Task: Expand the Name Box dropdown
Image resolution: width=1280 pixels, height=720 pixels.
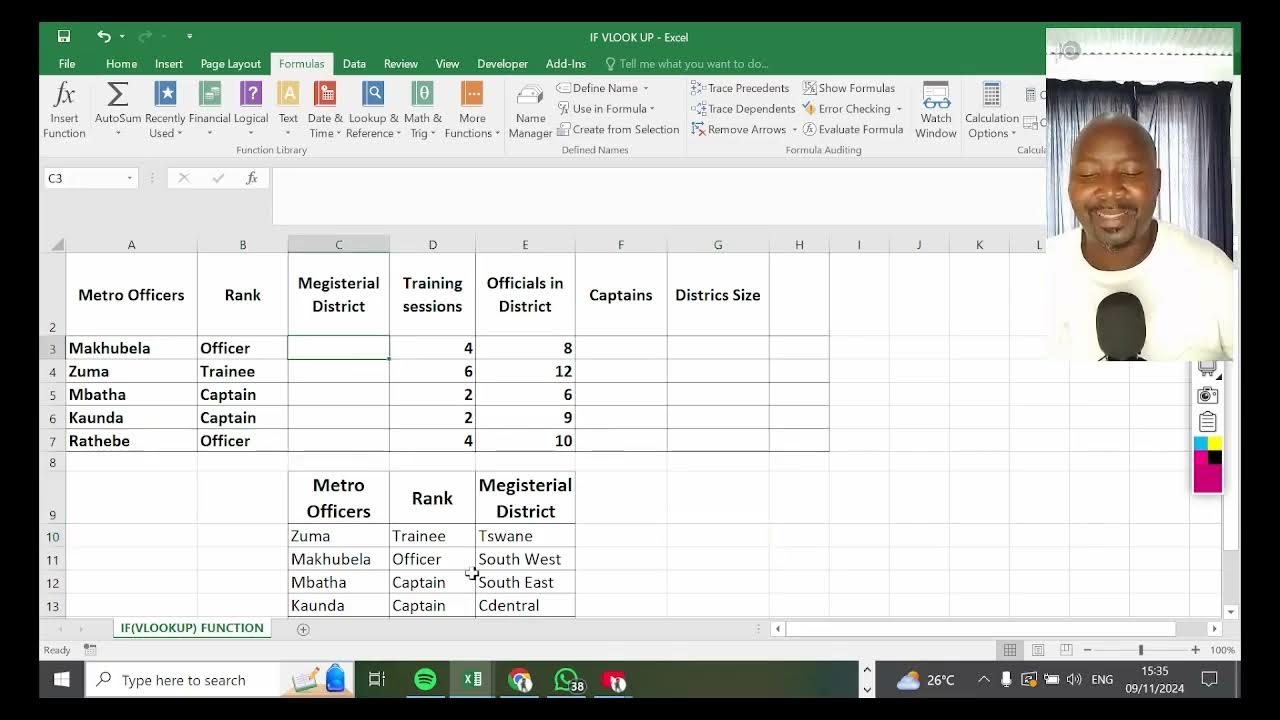Action: [x=129, y=178]
